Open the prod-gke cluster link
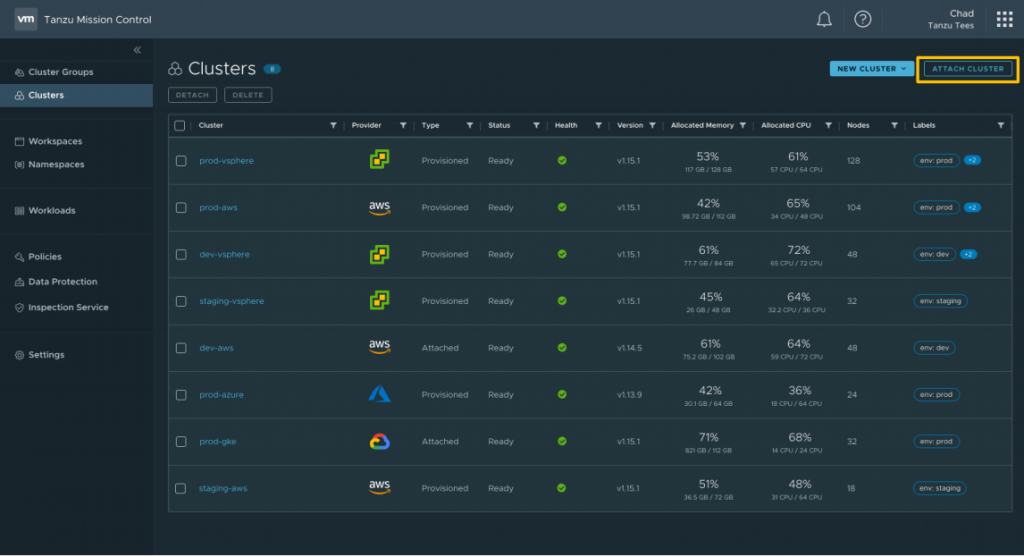The height and width of the screenshot is (557, 1024). coord(217,441)
